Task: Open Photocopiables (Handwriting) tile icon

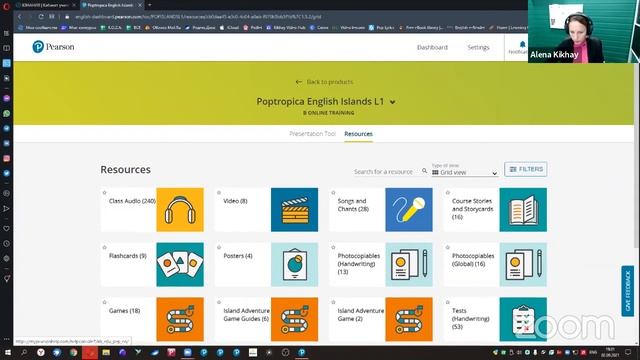Action: (409, 264)
